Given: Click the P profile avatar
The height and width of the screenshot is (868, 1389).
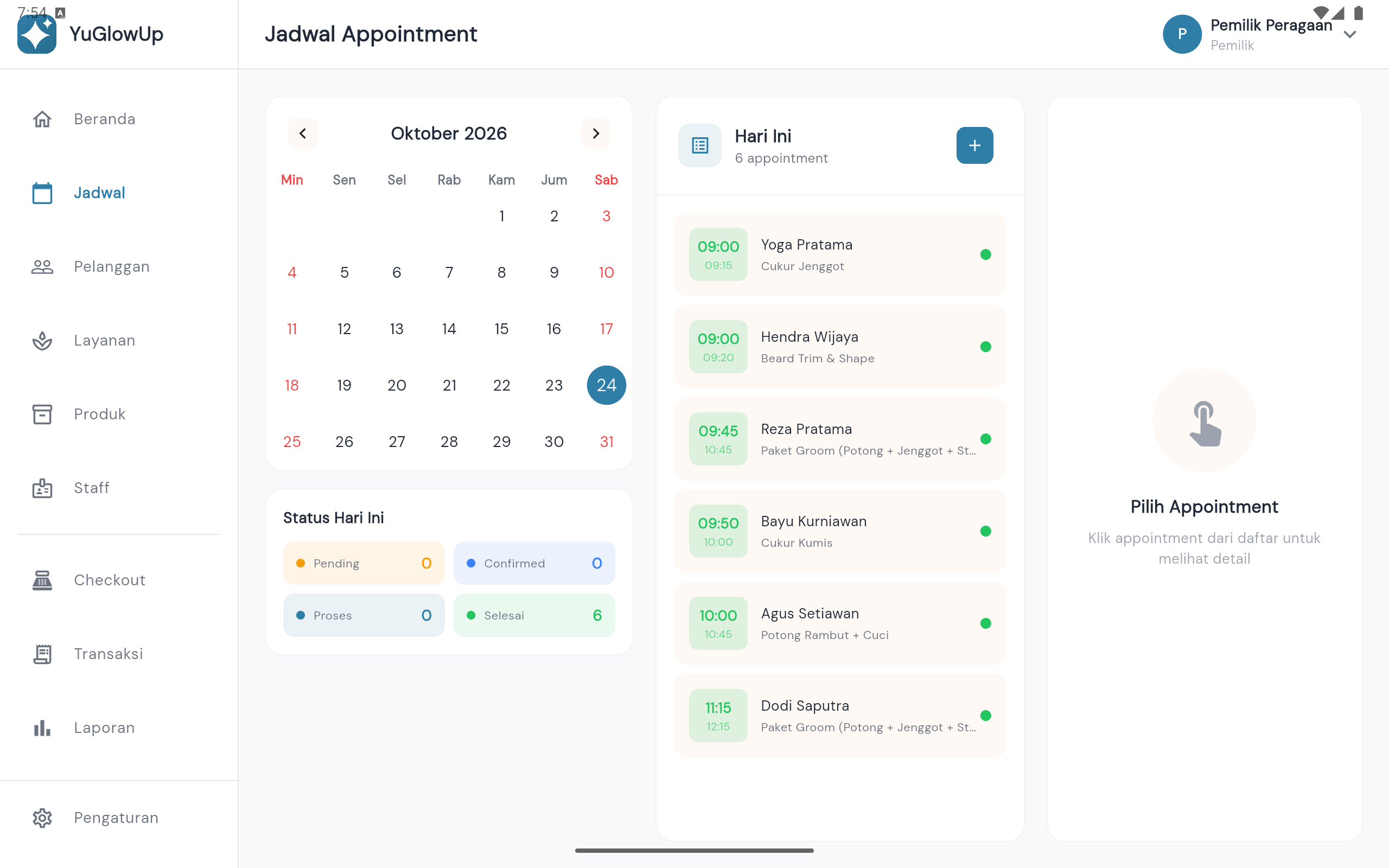Looking at the screenshot, I should click(x=1182, y=34).
